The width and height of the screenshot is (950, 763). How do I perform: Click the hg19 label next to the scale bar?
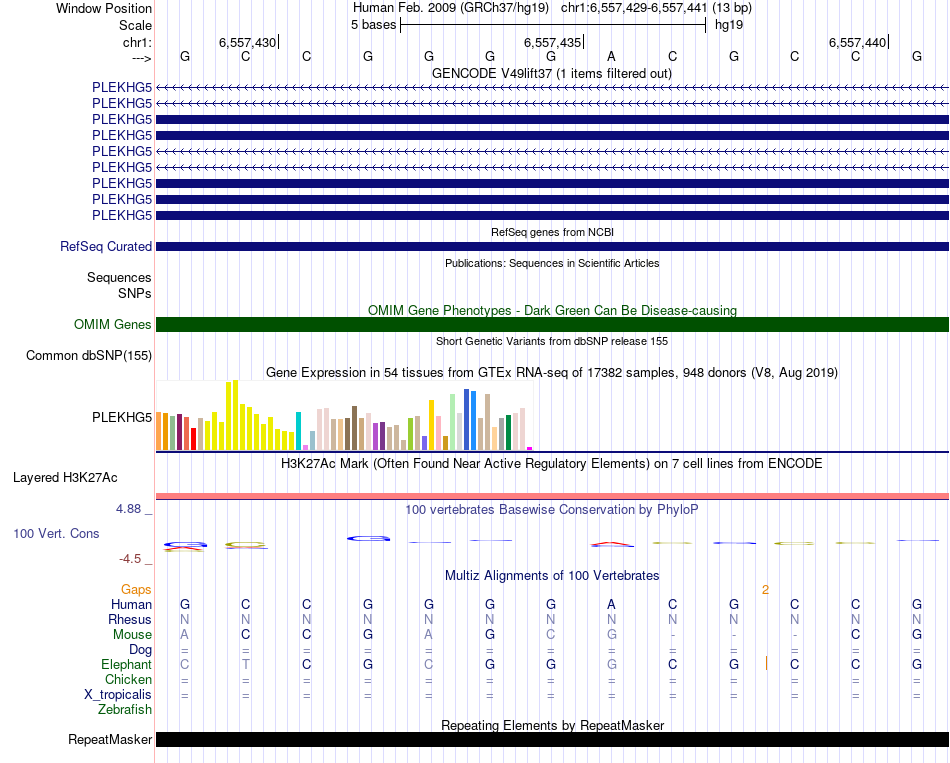click(x=729, y=25)
